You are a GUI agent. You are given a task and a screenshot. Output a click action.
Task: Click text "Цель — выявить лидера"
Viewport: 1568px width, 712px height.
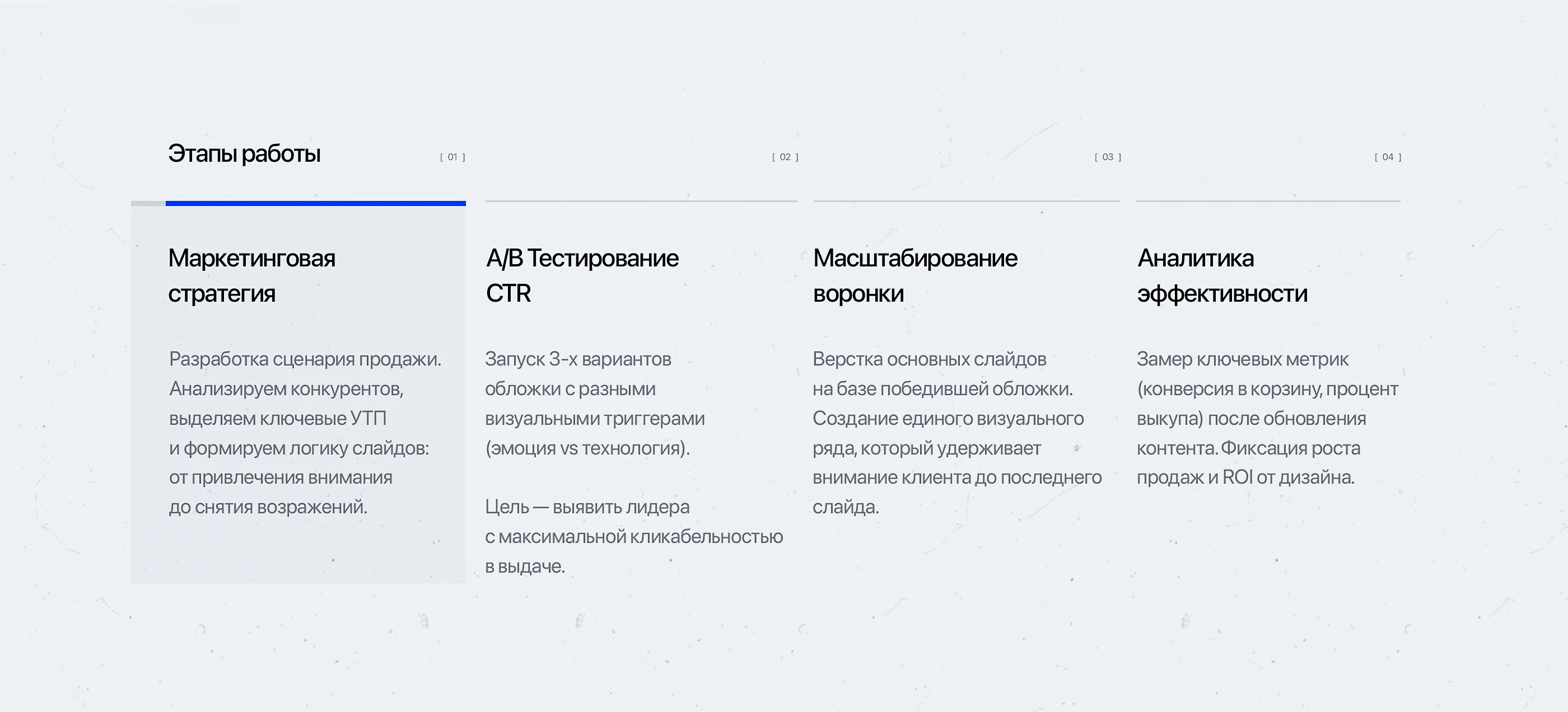(x=587, y=507)
